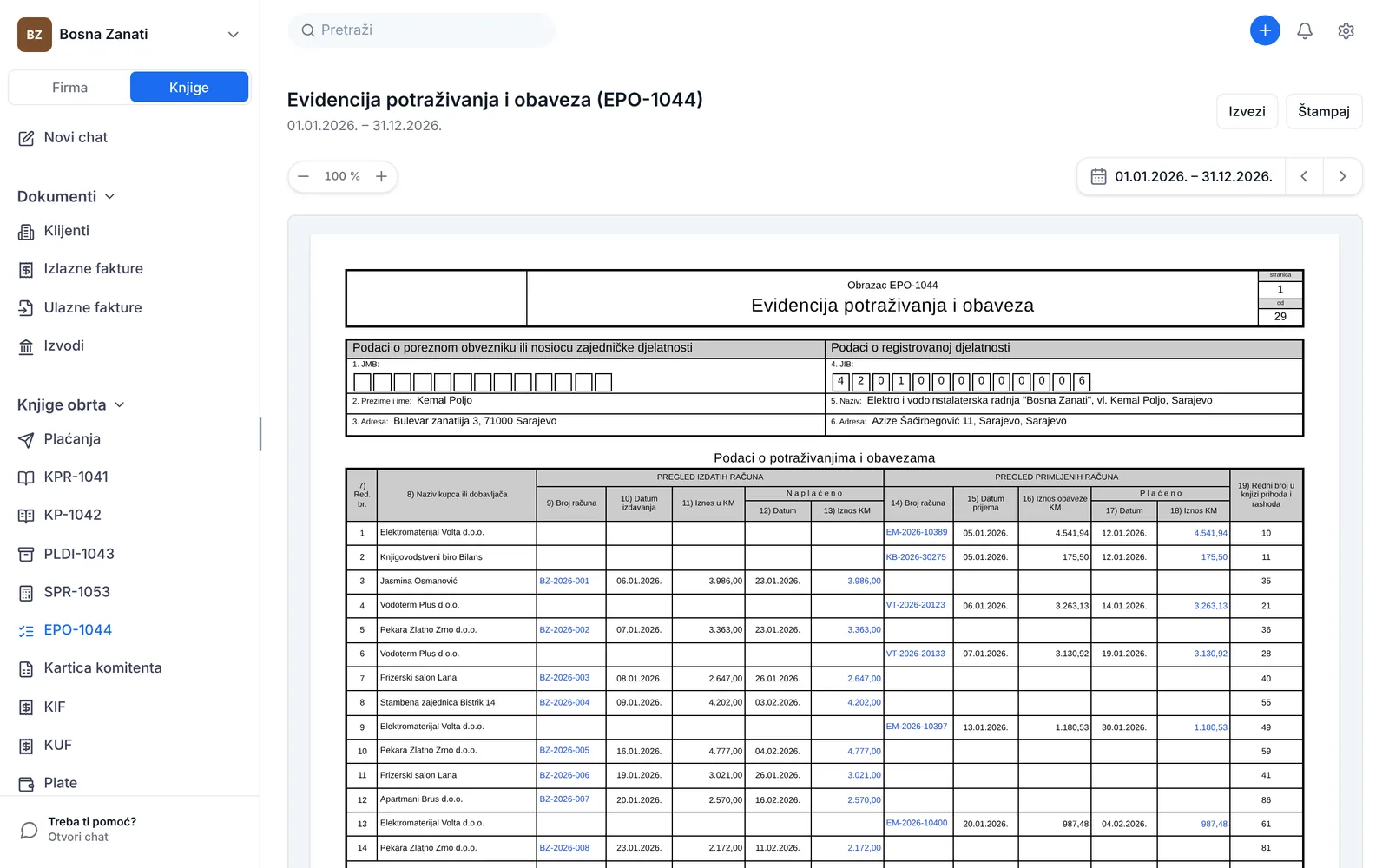Click the blue plus add button
1389x868 pixels.
click(1265, 30)
